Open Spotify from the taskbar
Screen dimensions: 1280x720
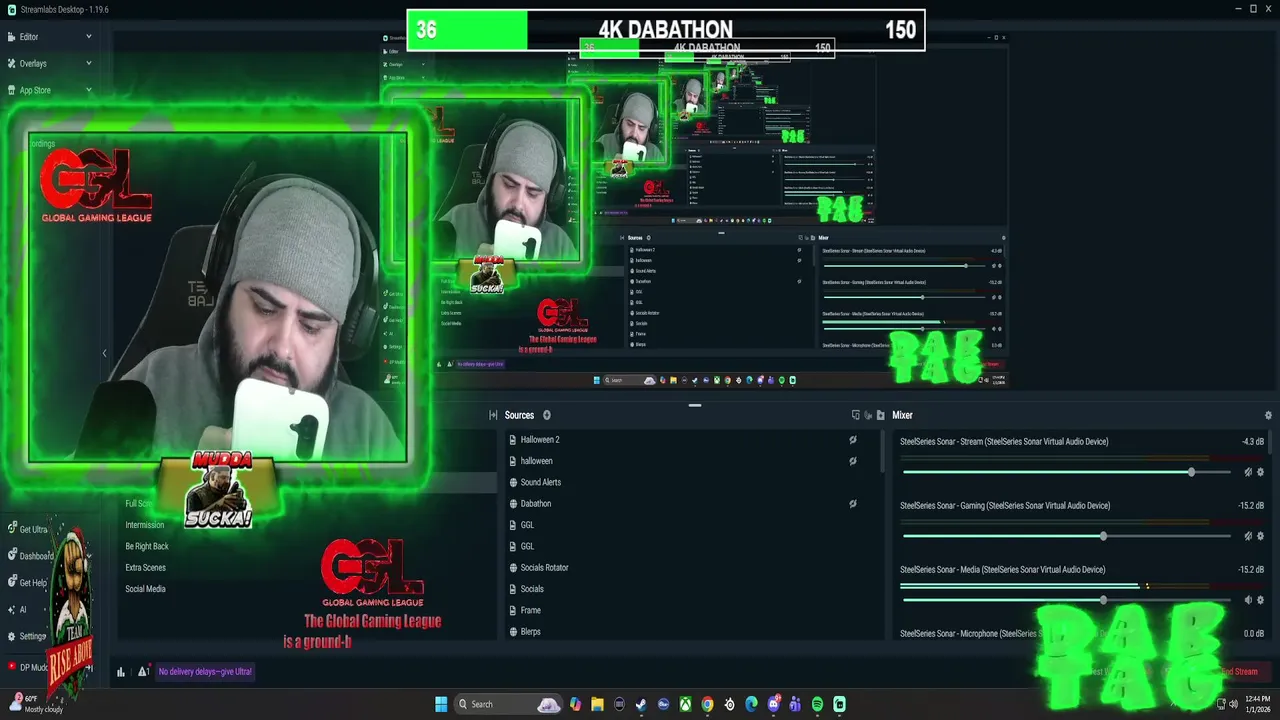pos(817,704)
